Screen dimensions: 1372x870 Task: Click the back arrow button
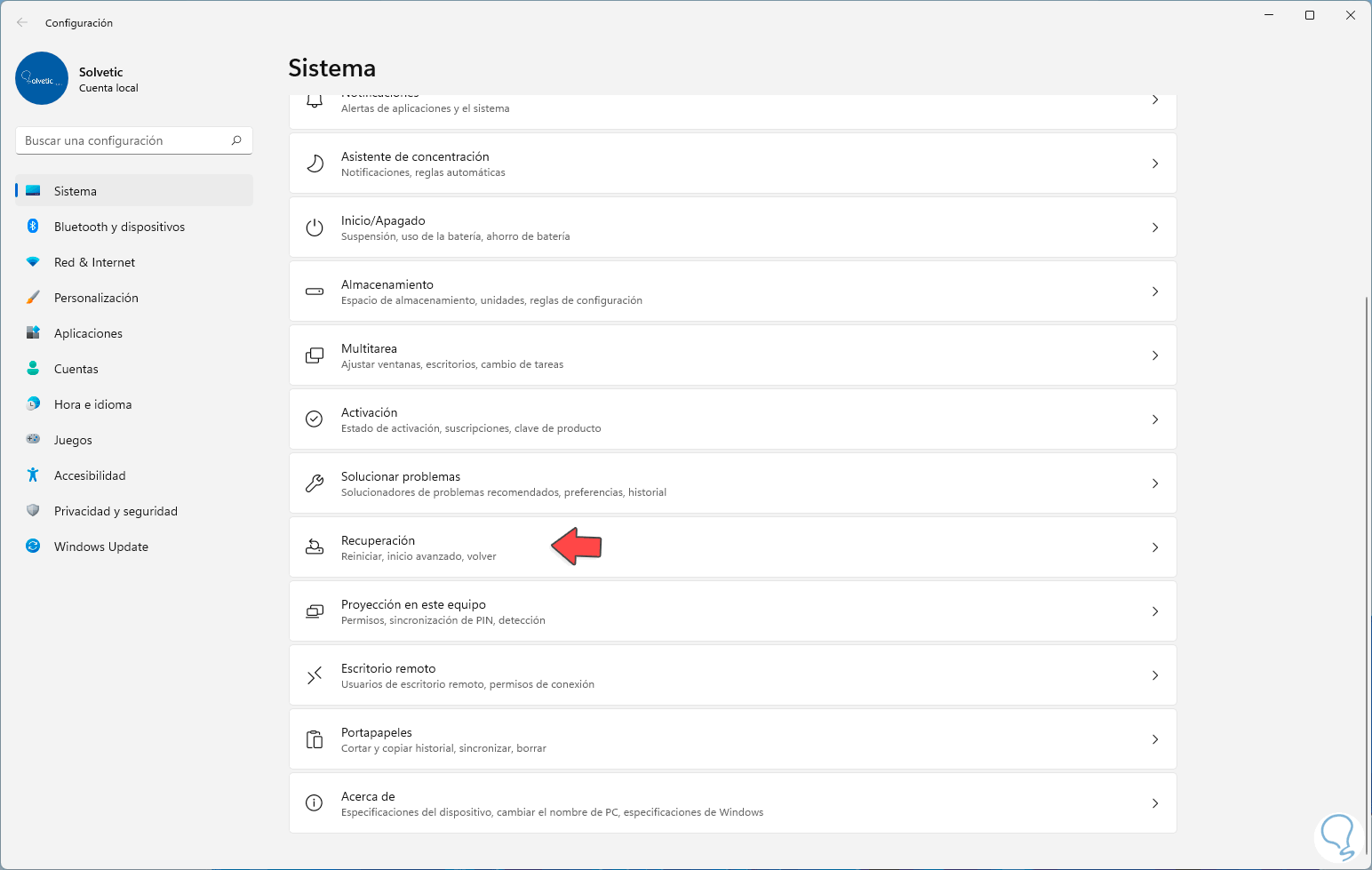click(22, 23)
